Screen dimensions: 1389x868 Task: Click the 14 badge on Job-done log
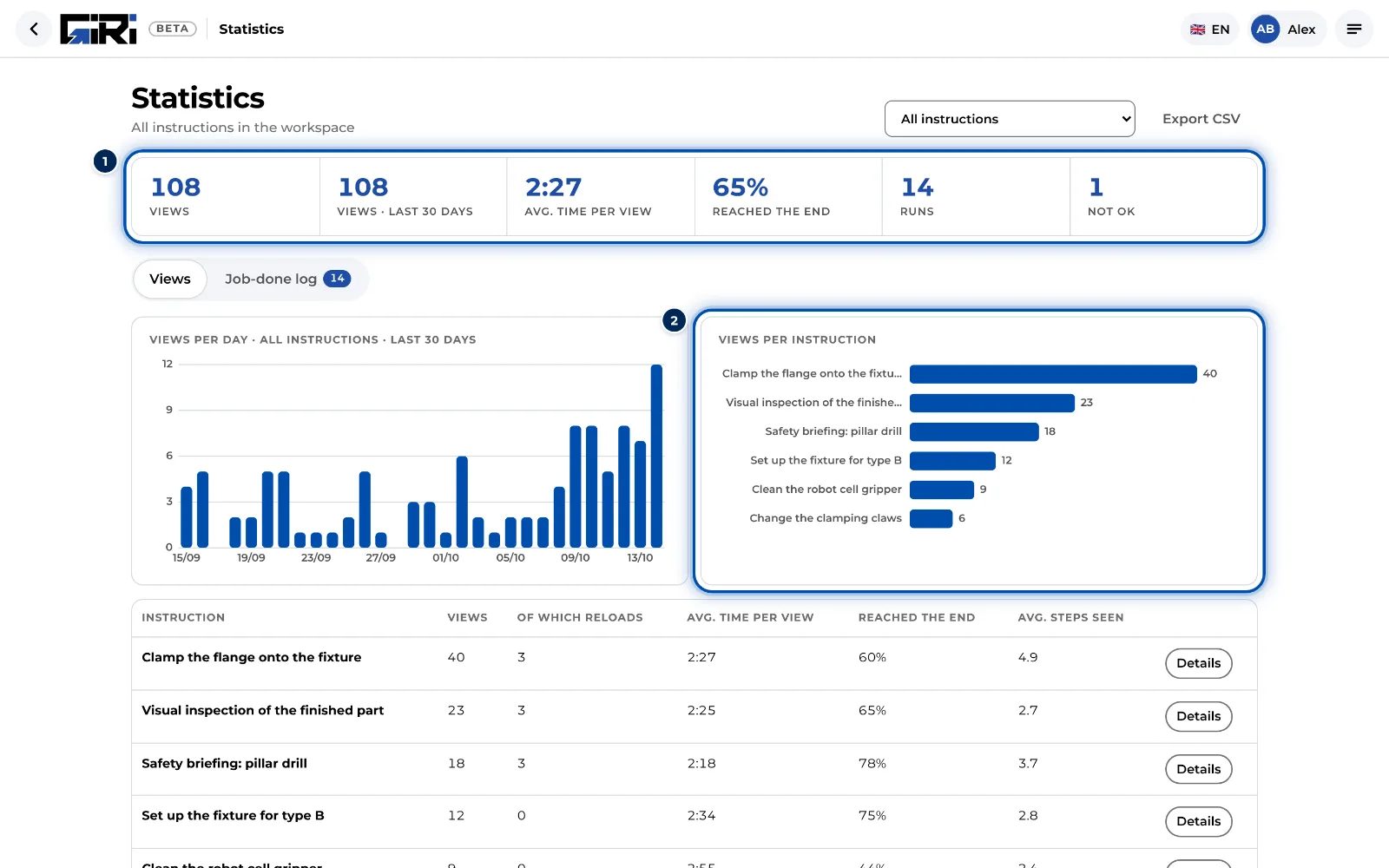point(337,279)
